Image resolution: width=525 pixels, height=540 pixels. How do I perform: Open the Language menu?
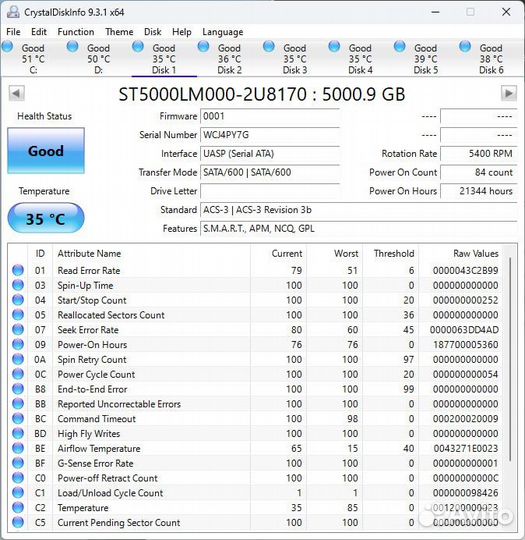(x=223, y=32)
